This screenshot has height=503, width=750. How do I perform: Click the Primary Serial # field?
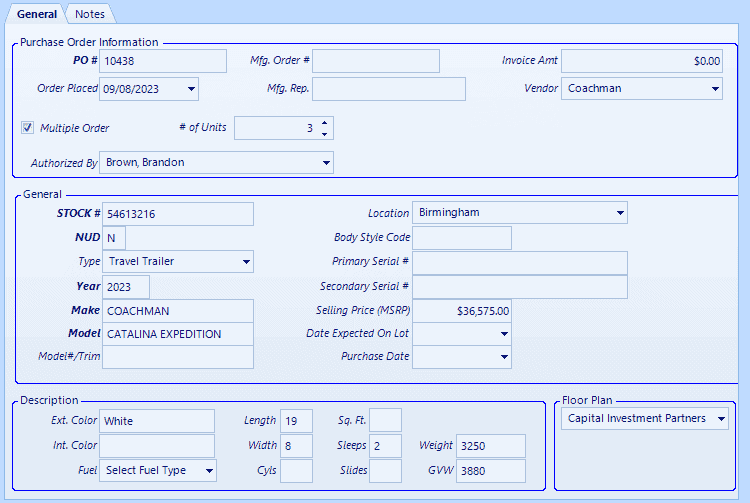coord(520,263)
